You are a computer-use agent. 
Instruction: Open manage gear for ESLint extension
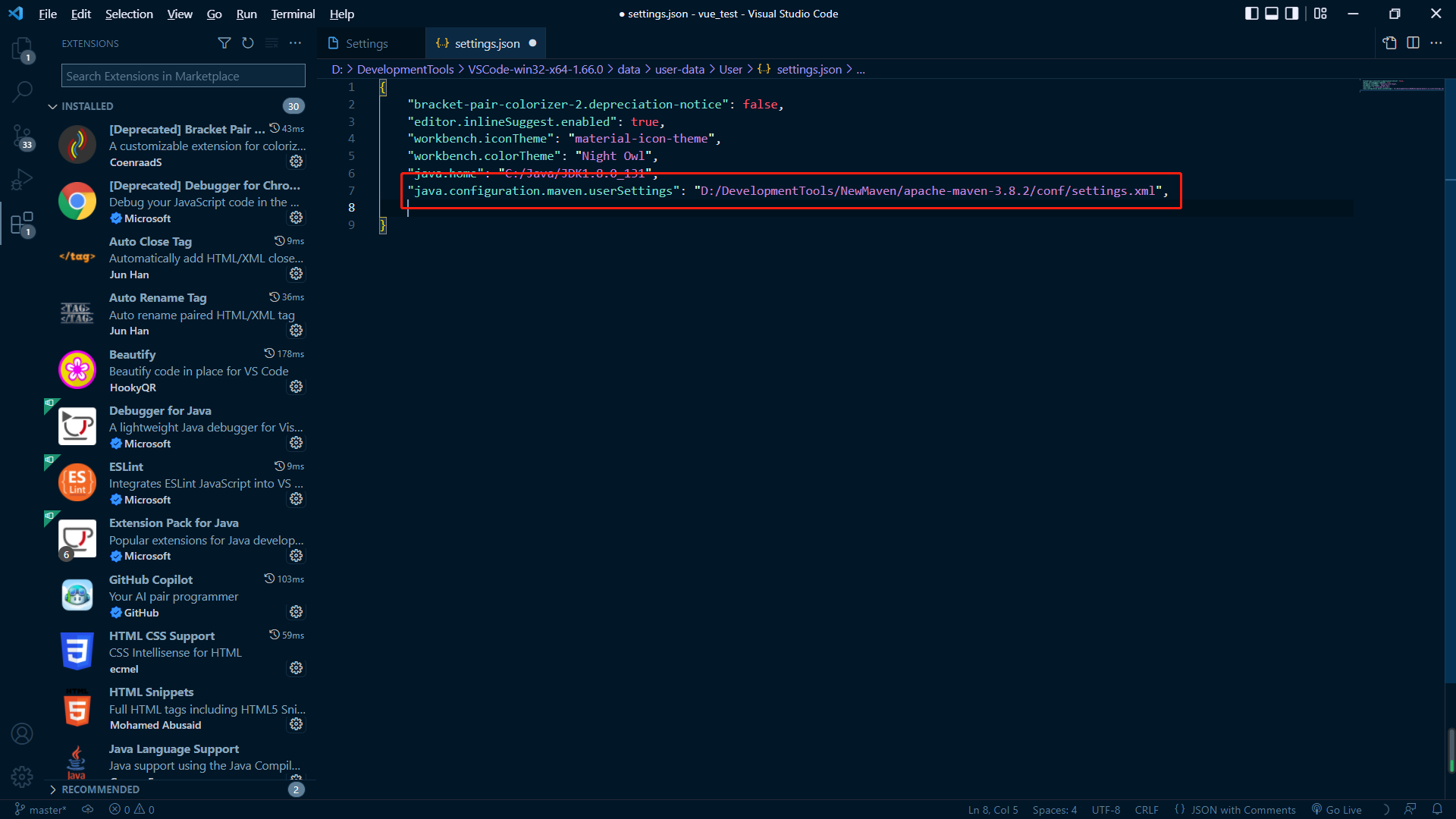tap(297, 499)
